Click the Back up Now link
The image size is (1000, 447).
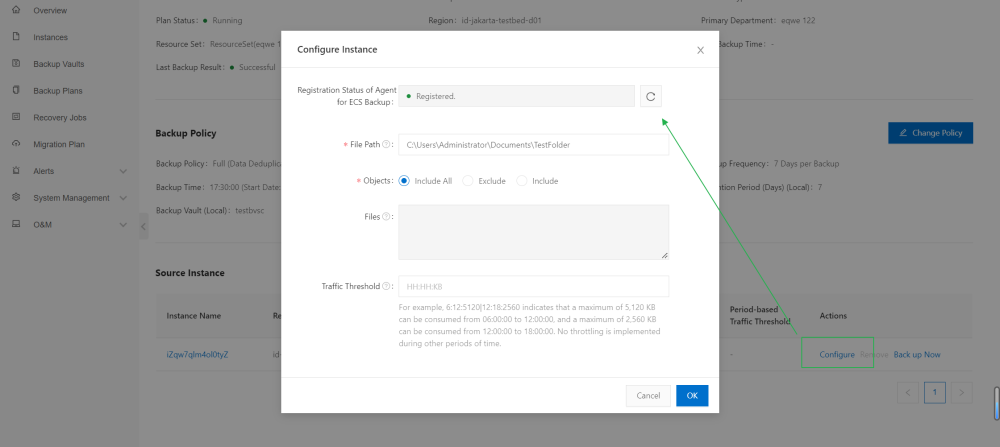917,355
